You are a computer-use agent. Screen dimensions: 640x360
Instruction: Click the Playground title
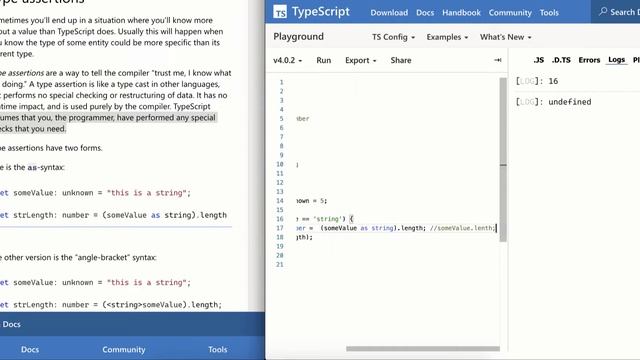click(298, 37)
